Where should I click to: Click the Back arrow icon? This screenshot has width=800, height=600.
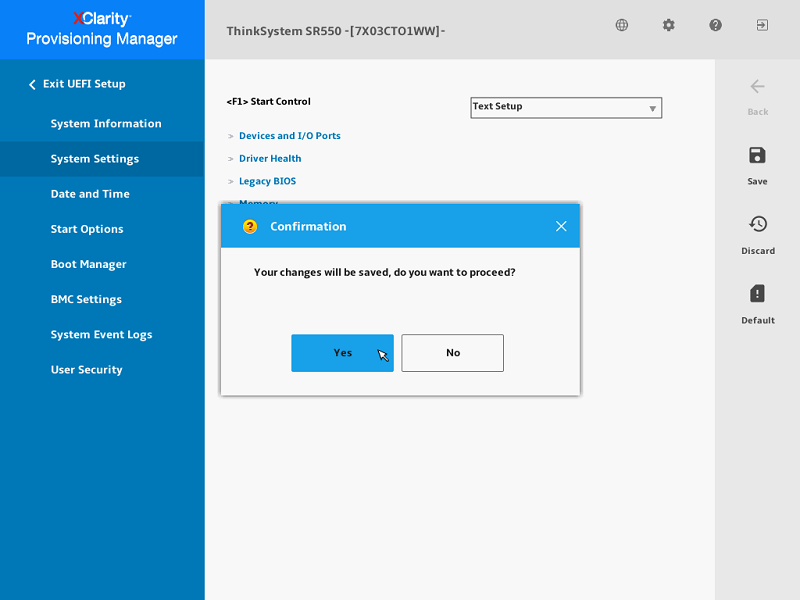click(757, 87)
